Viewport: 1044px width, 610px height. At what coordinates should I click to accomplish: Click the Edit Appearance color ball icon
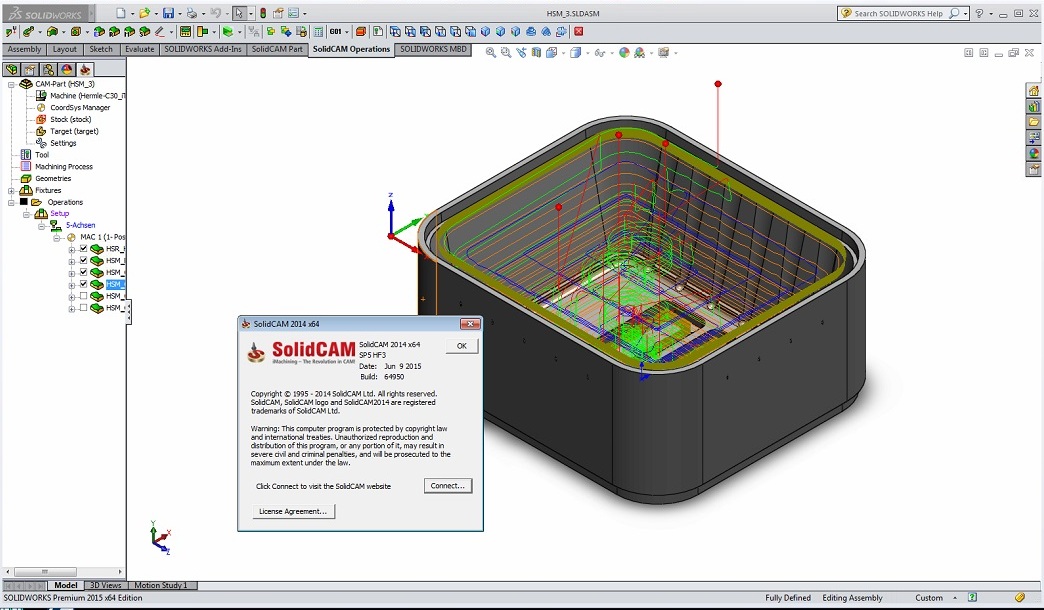click(x=624, y=53)
